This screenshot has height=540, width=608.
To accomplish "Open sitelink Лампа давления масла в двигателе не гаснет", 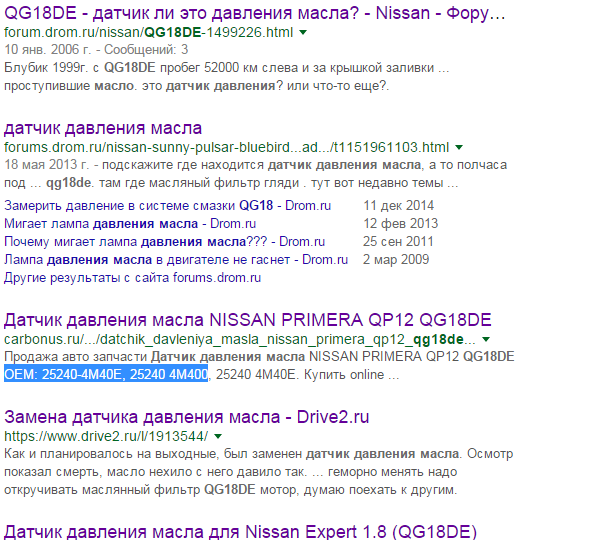I will point(176,259).
